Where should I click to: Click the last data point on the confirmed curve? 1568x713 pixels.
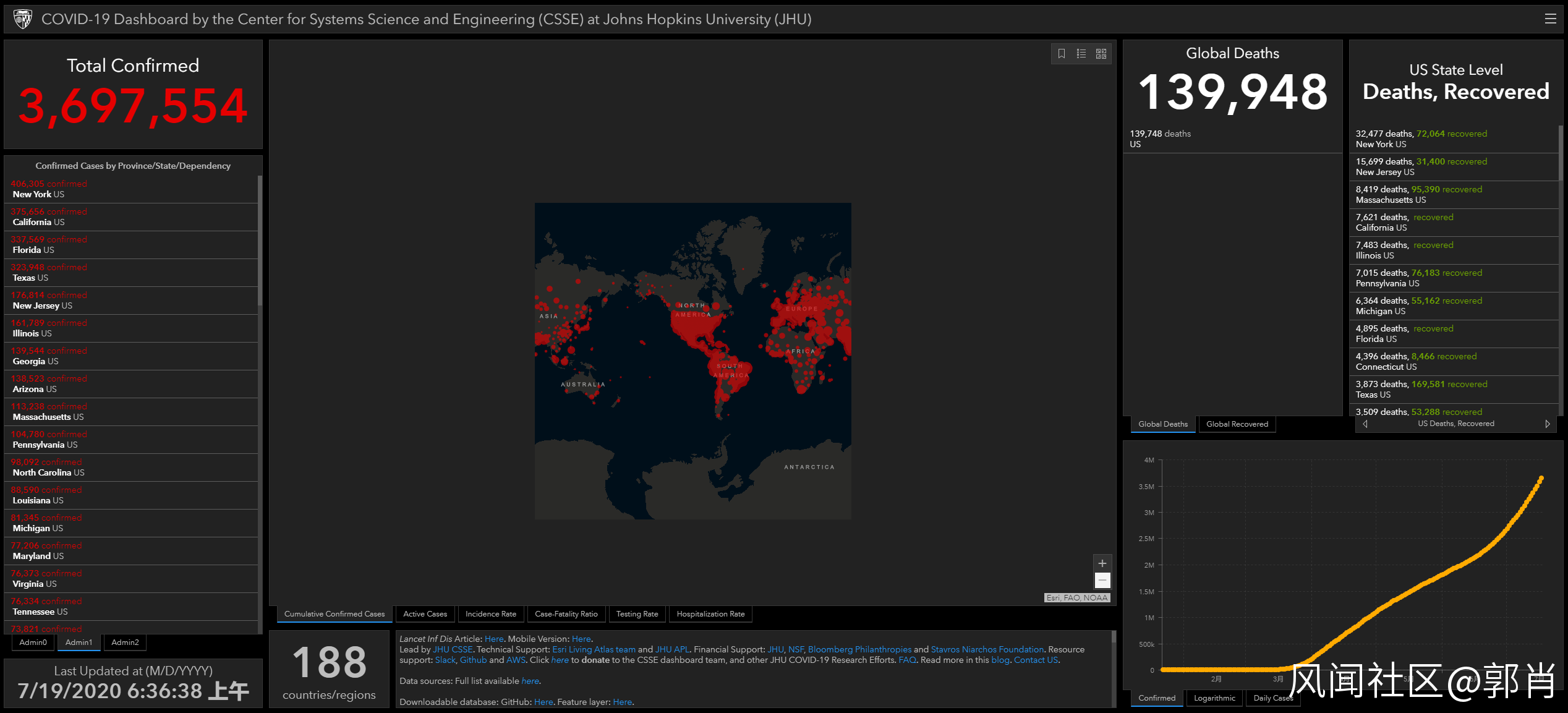click(x=1541, y=478)
